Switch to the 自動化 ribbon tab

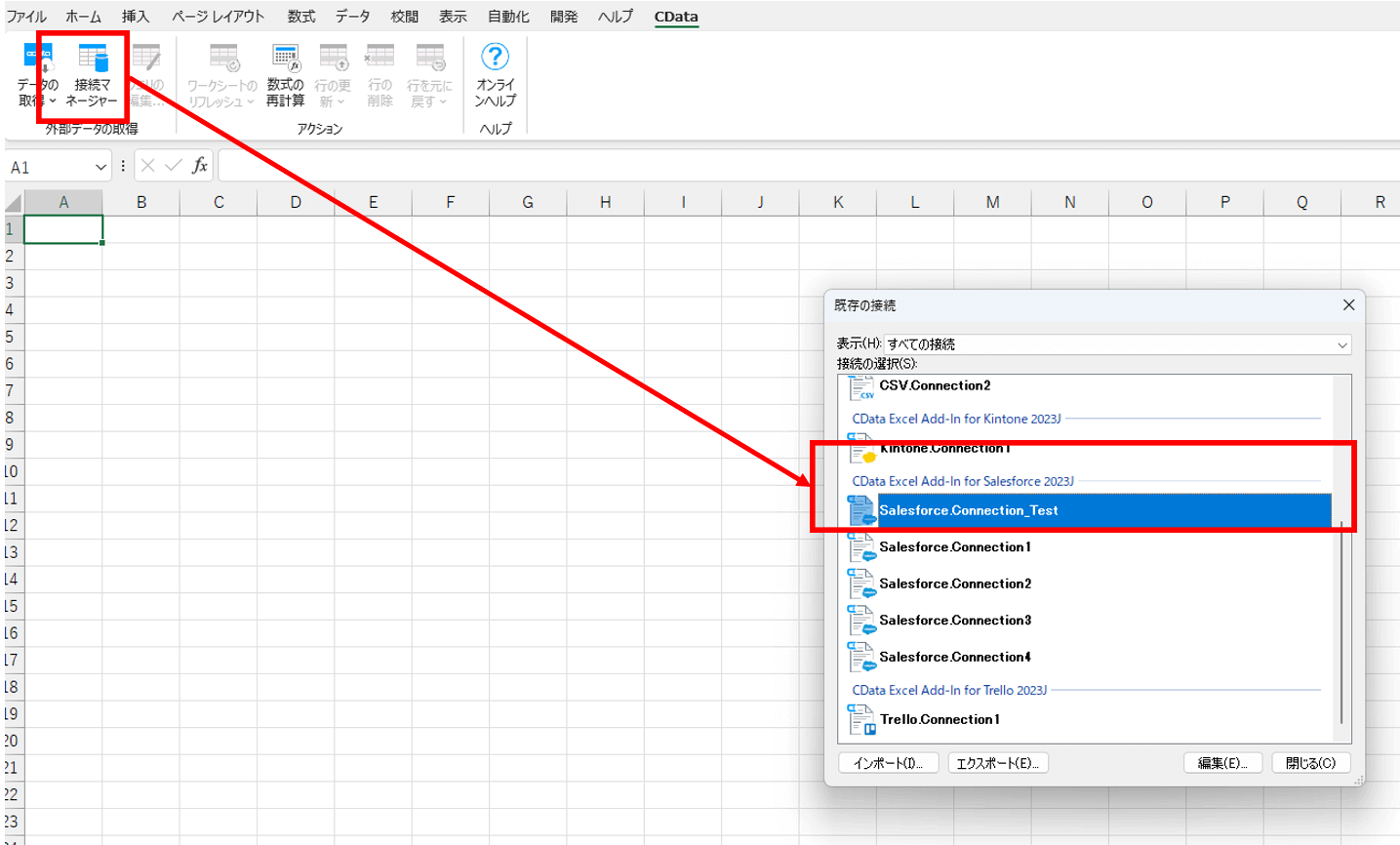click(508, 17)
